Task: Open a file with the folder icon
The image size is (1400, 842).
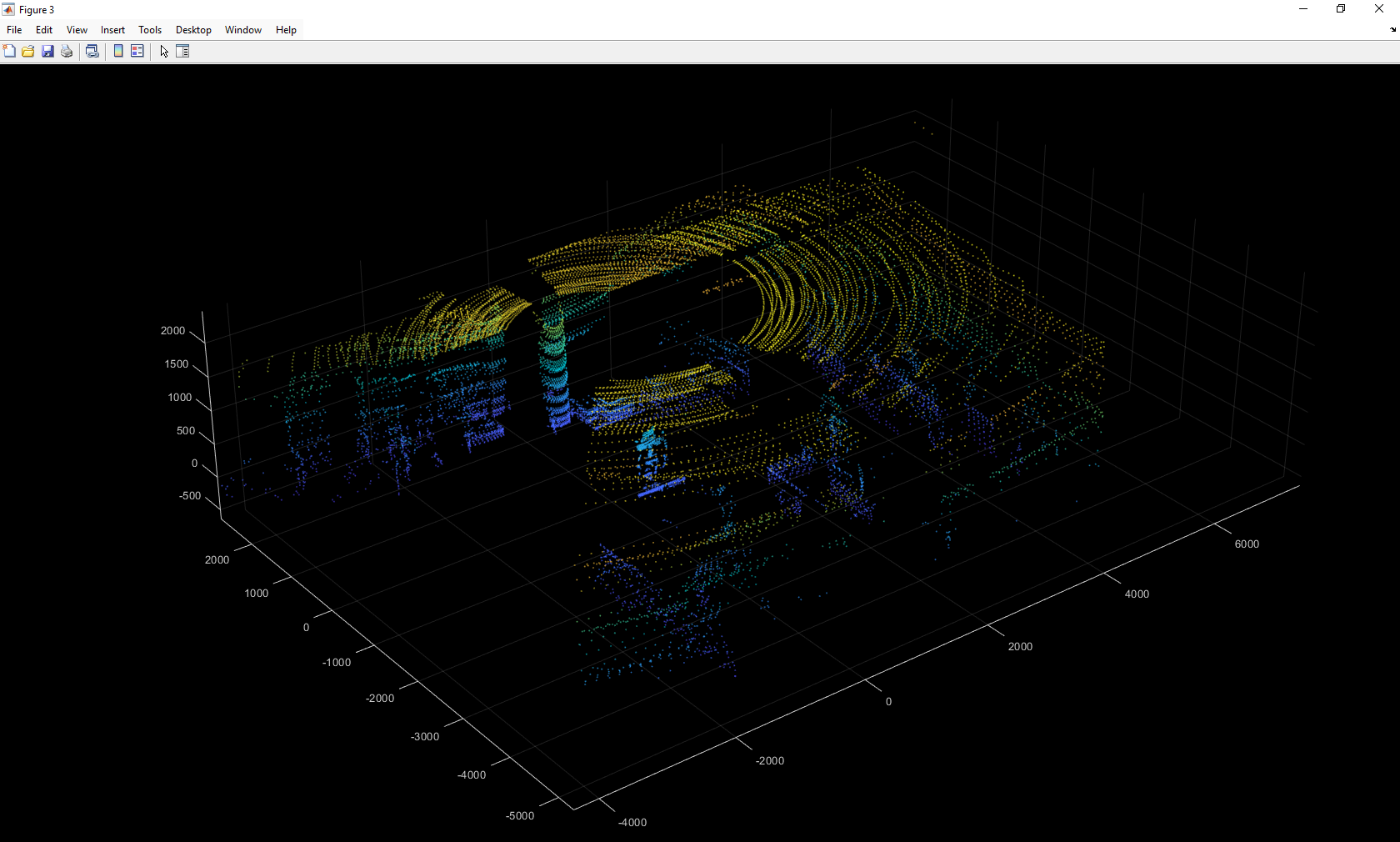Action: pos(28,52)
